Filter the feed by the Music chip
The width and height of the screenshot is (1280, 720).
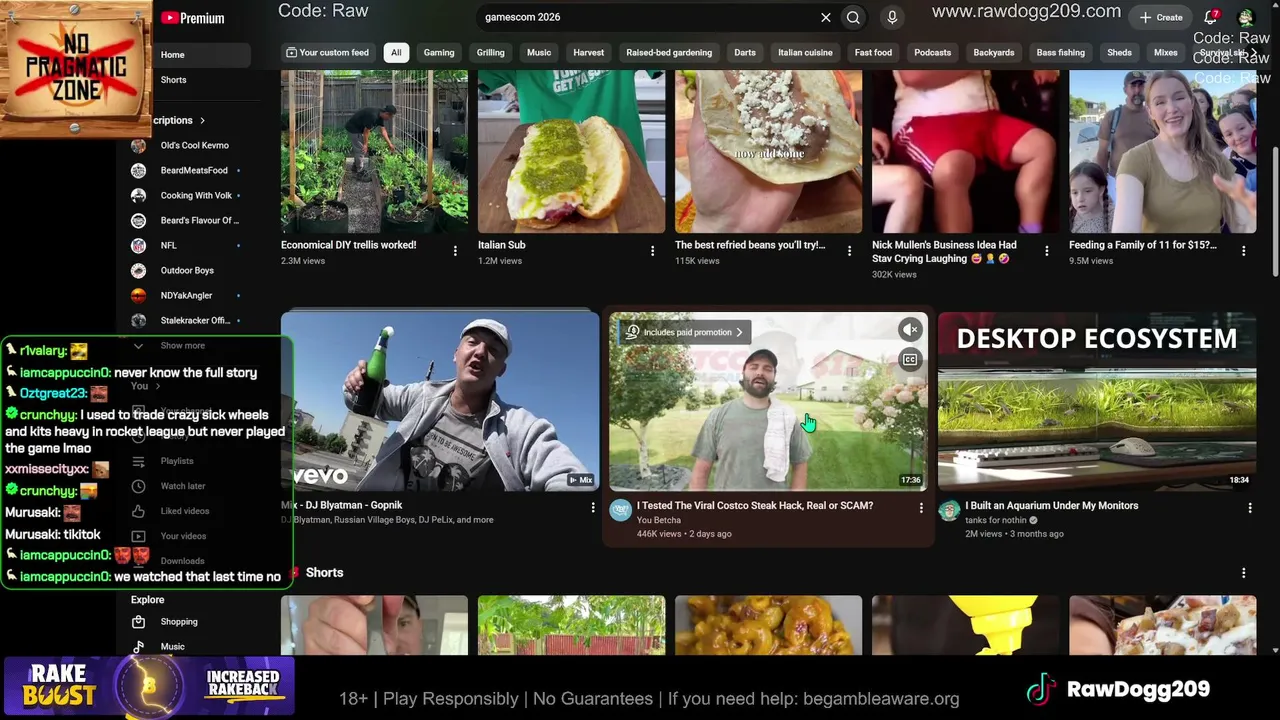[x=539, y=53]
